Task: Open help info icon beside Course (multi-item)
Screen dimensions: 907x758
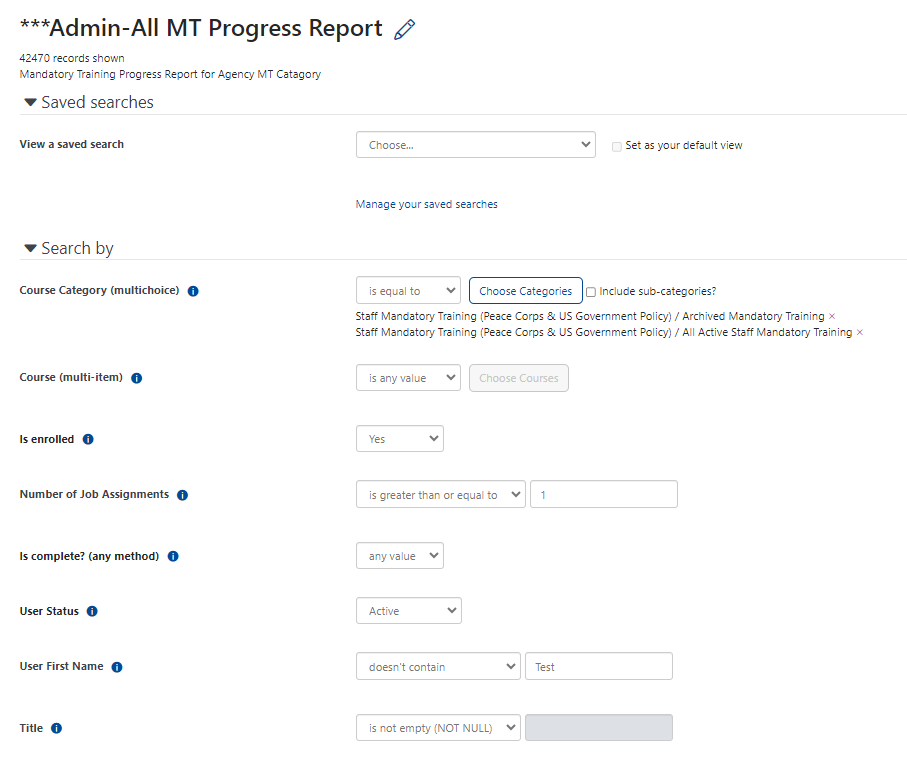Action: [x=137, y=378]
